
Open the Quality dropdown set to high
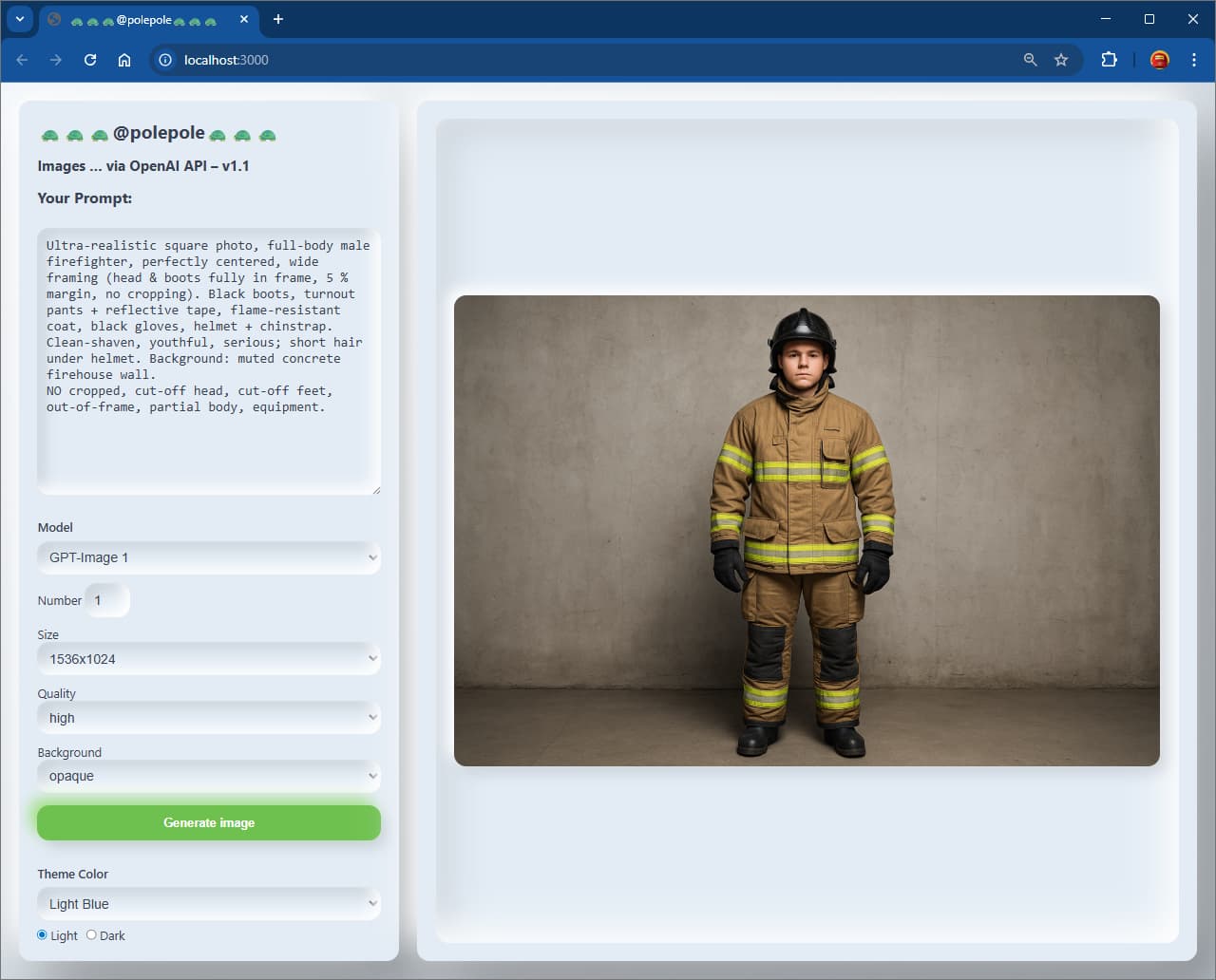tap(209, 717)
